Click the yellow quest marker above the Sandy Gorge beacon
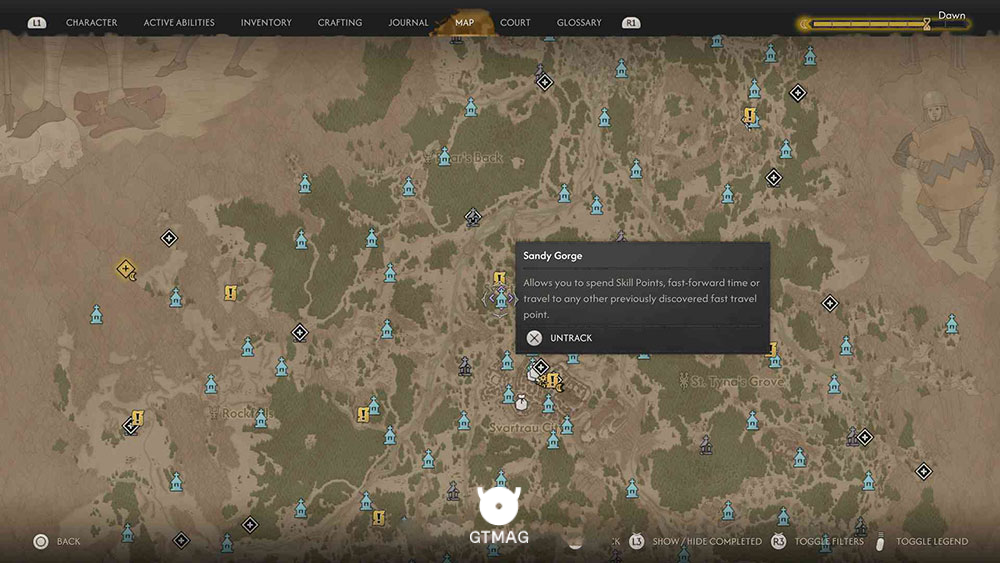This screenshot has width=1000, height=563. pyautogui.click(x=499, y=277)
